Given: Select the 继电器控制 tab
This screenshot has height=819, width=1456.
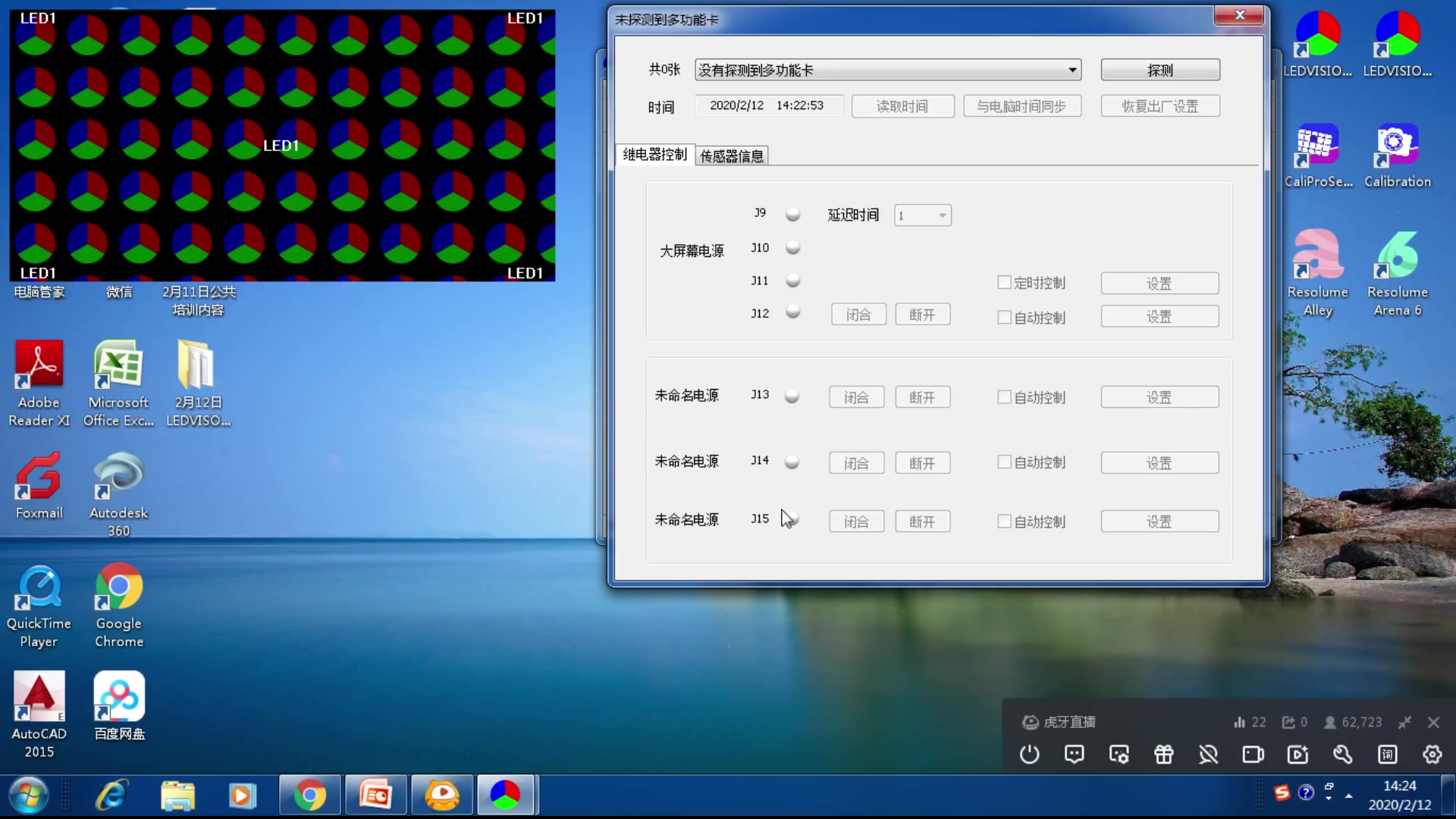Looking at the screenshot, I should tap(654, 155).
